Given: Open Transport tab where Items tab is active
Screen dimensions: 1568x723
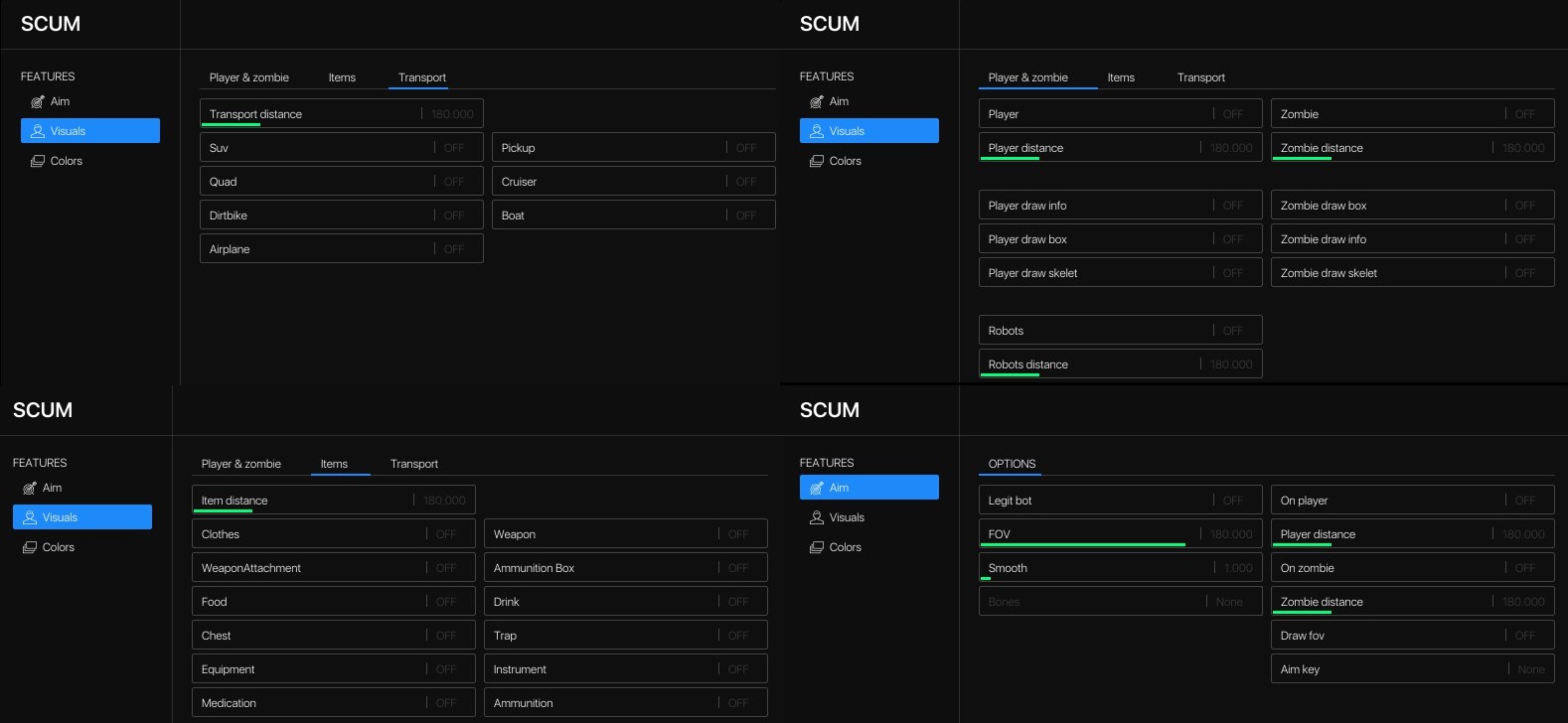Looking at the screenshot, I should point(414,464).
